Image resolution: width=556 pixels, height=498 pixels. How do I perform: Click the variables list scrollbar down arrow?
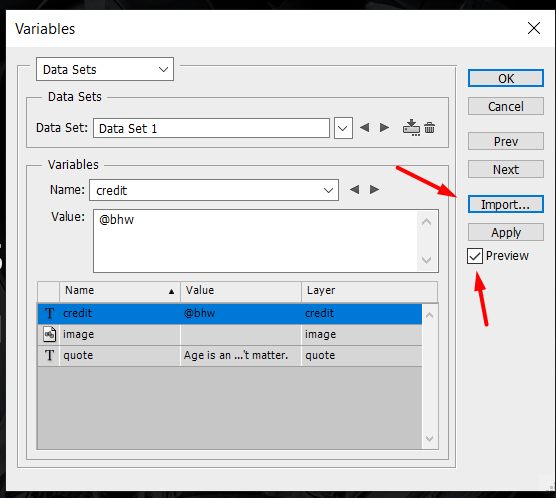(x=429, y=439)
